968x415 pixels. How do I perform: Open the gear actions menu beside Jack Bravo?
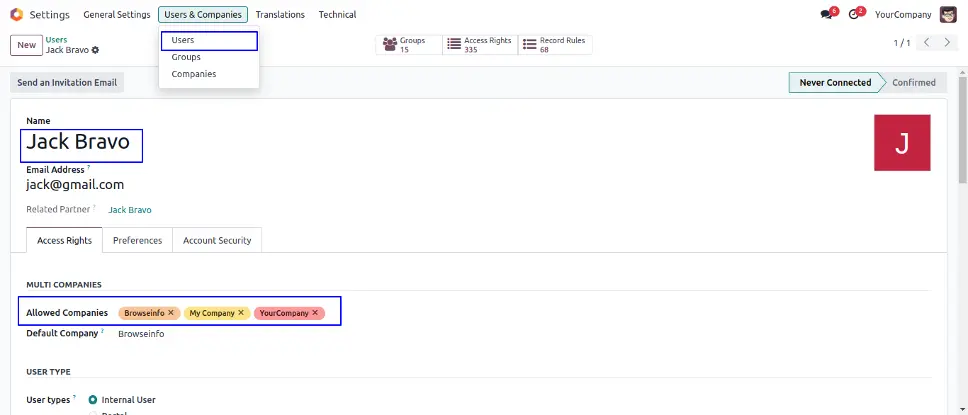(x=95, y=50)
